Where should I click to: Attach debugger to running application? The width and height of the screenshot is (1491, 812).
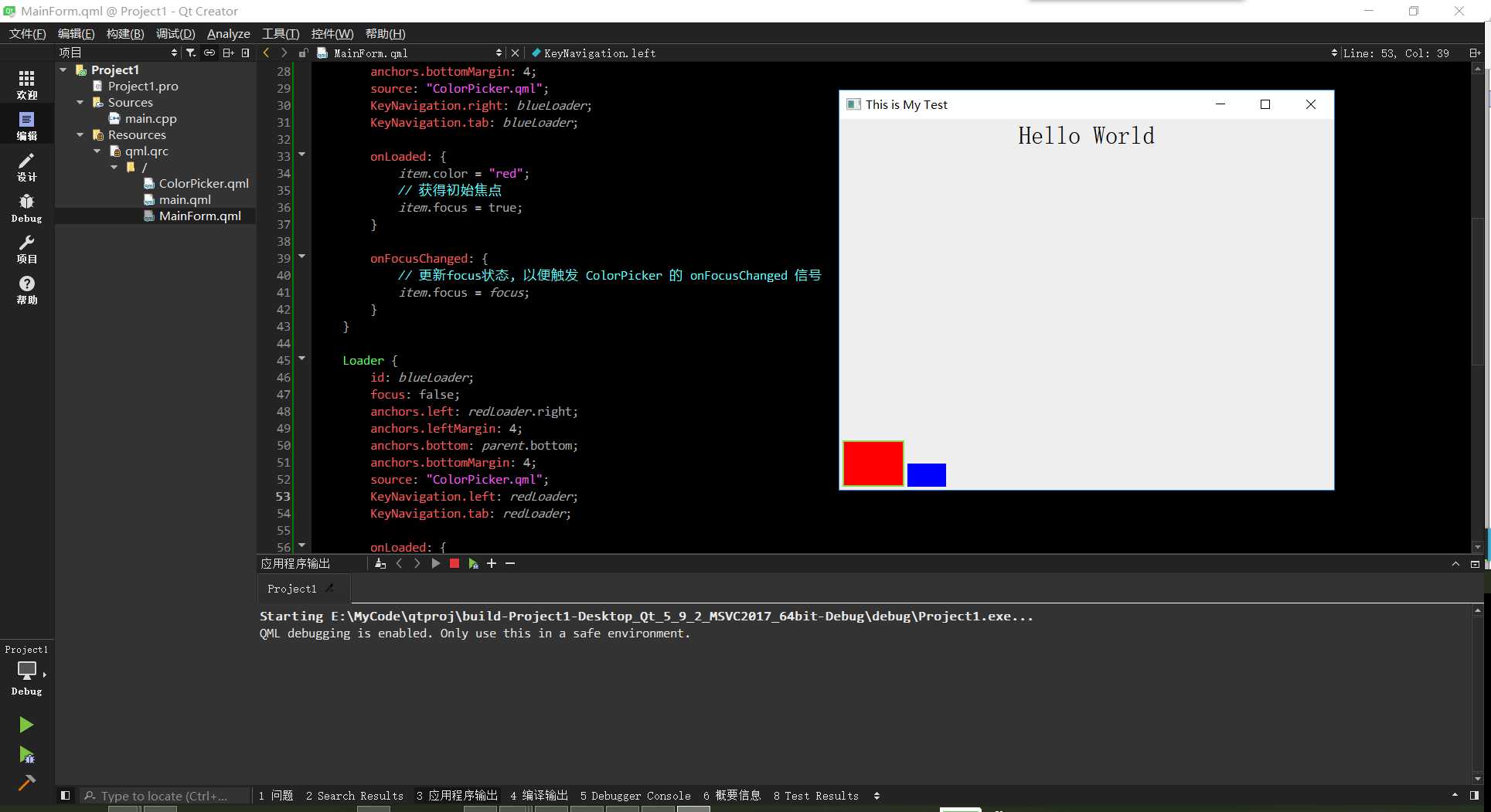[x=473, y=563]
